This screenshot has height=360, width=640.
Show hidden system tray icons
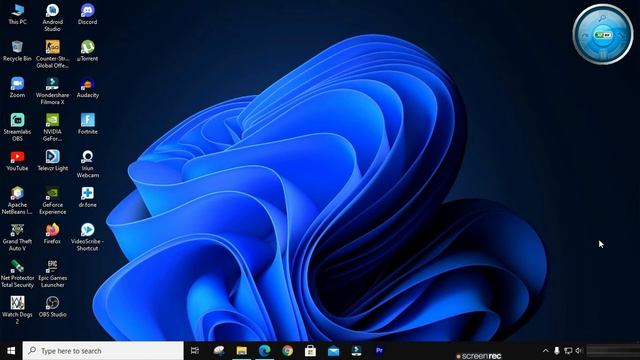546,351
